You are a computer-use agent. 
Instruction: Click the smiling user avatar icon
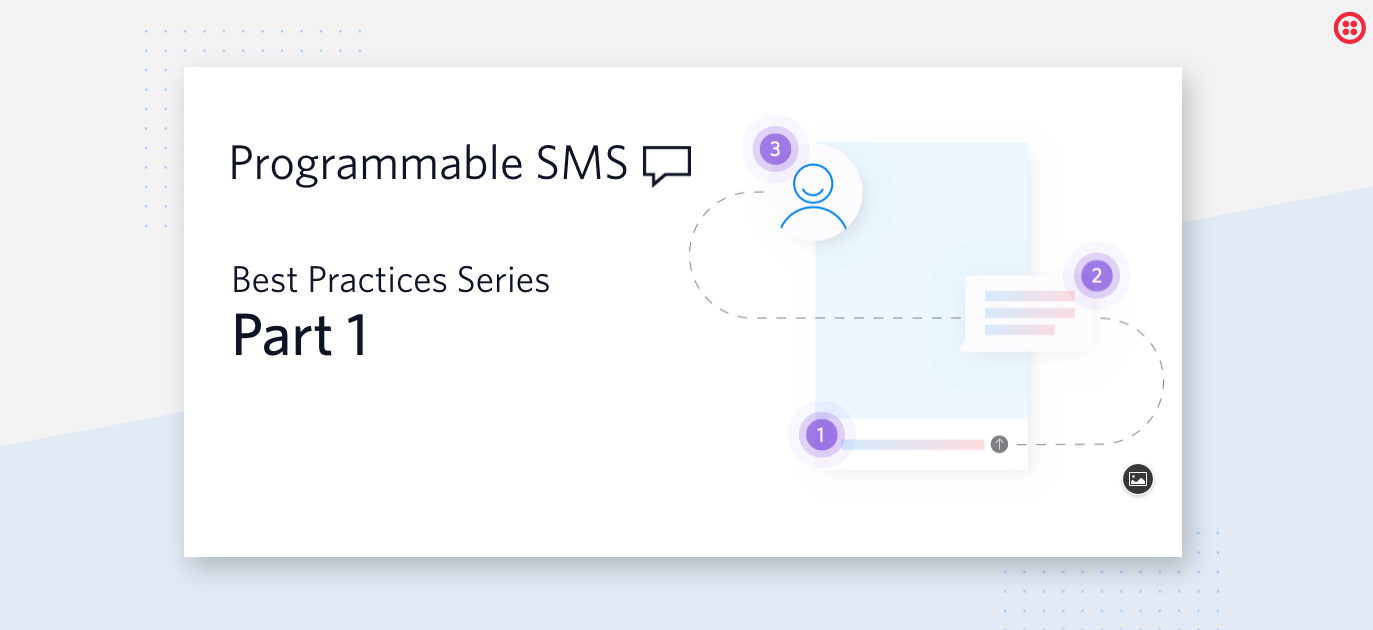point(814,195)
